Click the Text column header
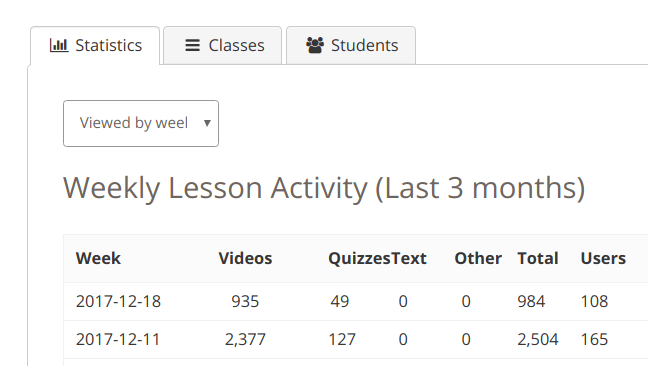This screenshot has height=366, width=648. (x=409, y=259)
